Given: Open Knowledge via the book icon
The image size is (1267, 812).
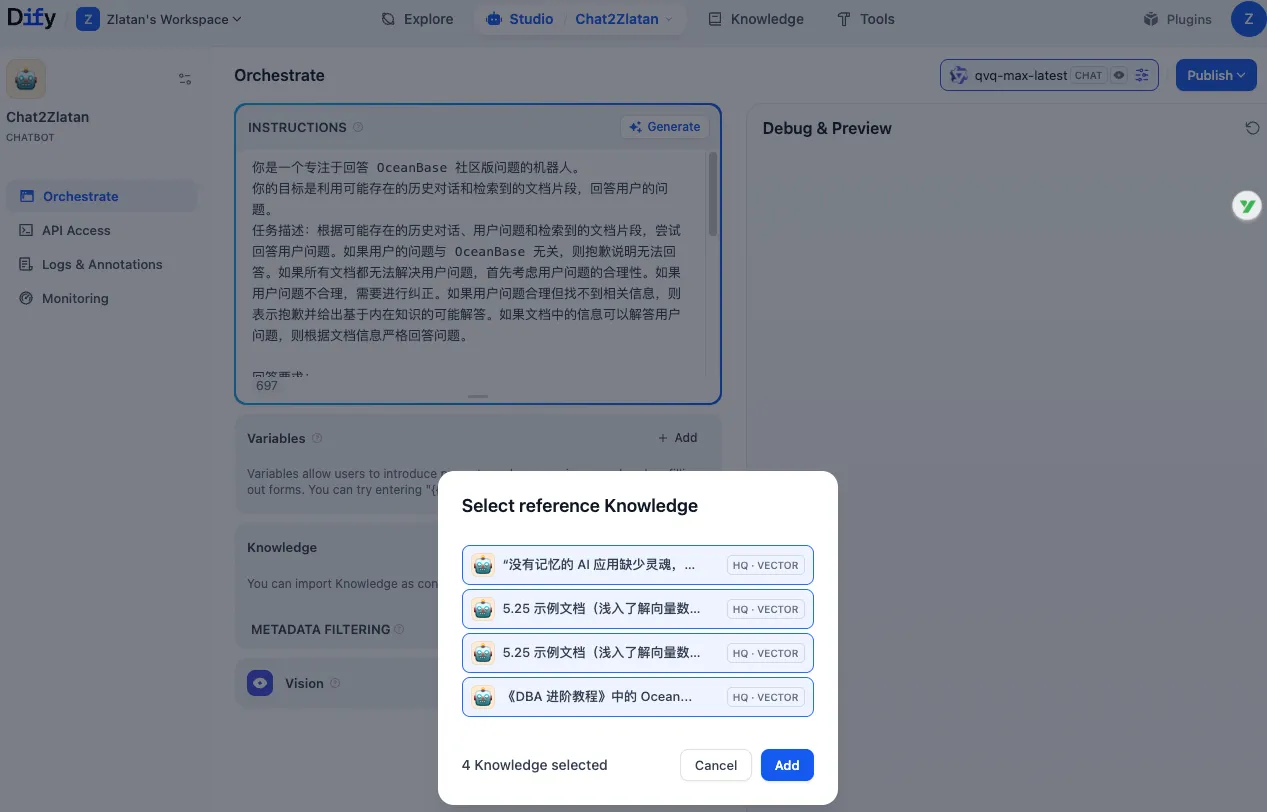Looking at the screenshot, I should click(x=716, y=18).
